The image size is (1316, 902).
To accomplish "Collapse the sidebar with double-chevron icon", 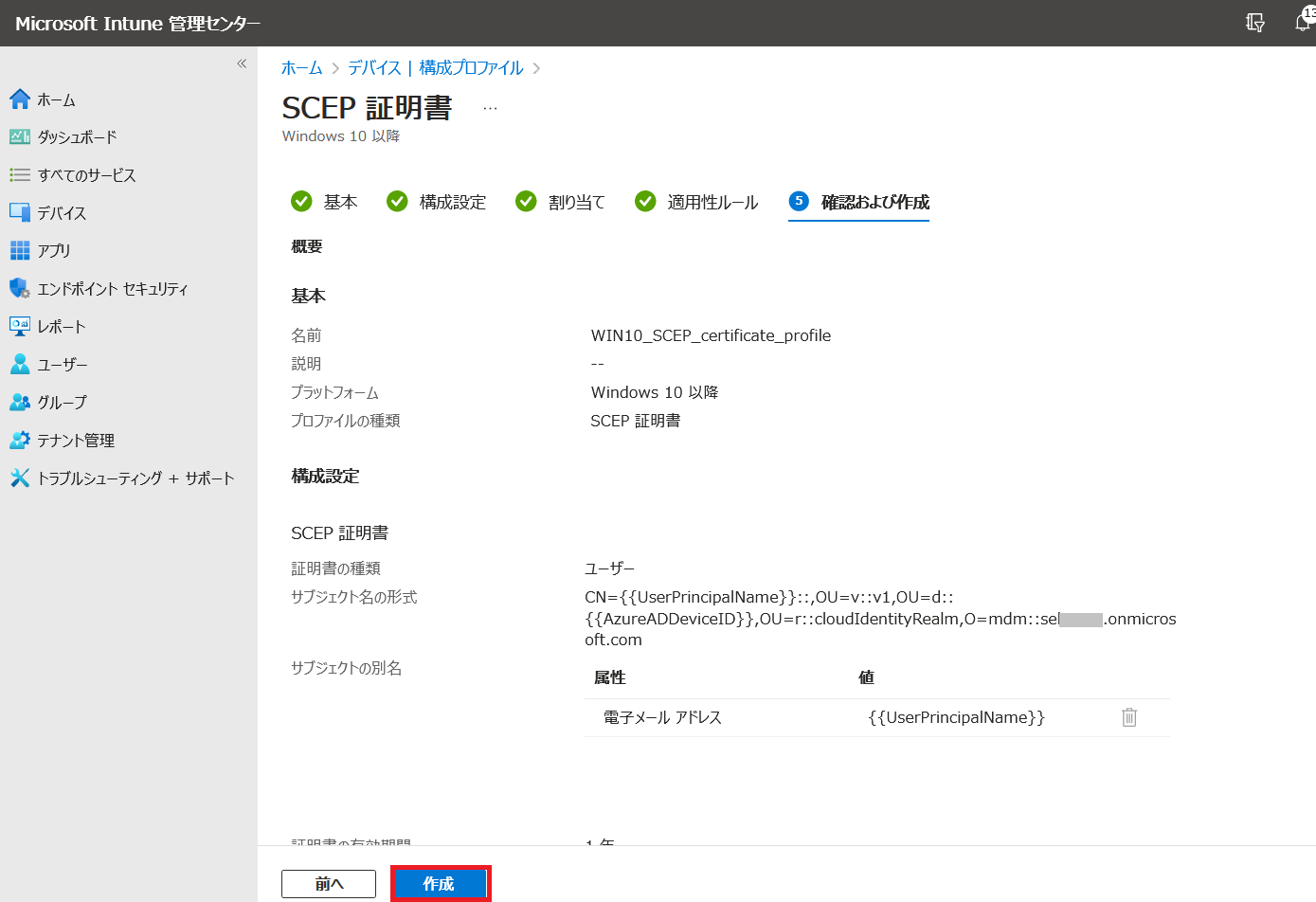I will 242,63.
